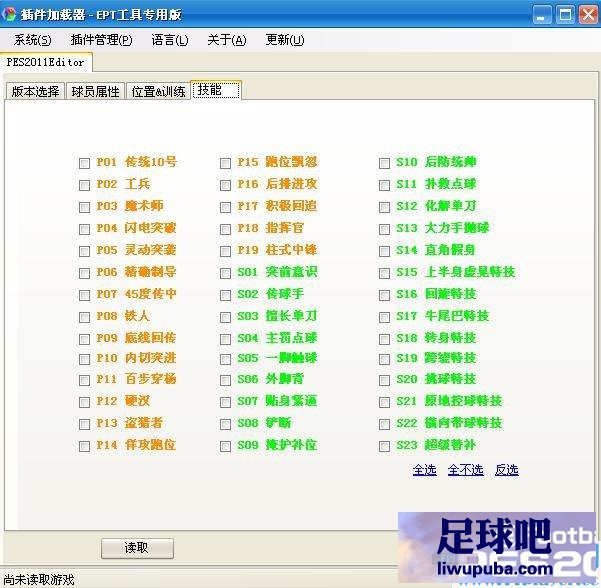This screenshot has height=588, width=601.
Task: Tick the P11 百步穿杨 checkbox
Action: [x=84, y=380]
